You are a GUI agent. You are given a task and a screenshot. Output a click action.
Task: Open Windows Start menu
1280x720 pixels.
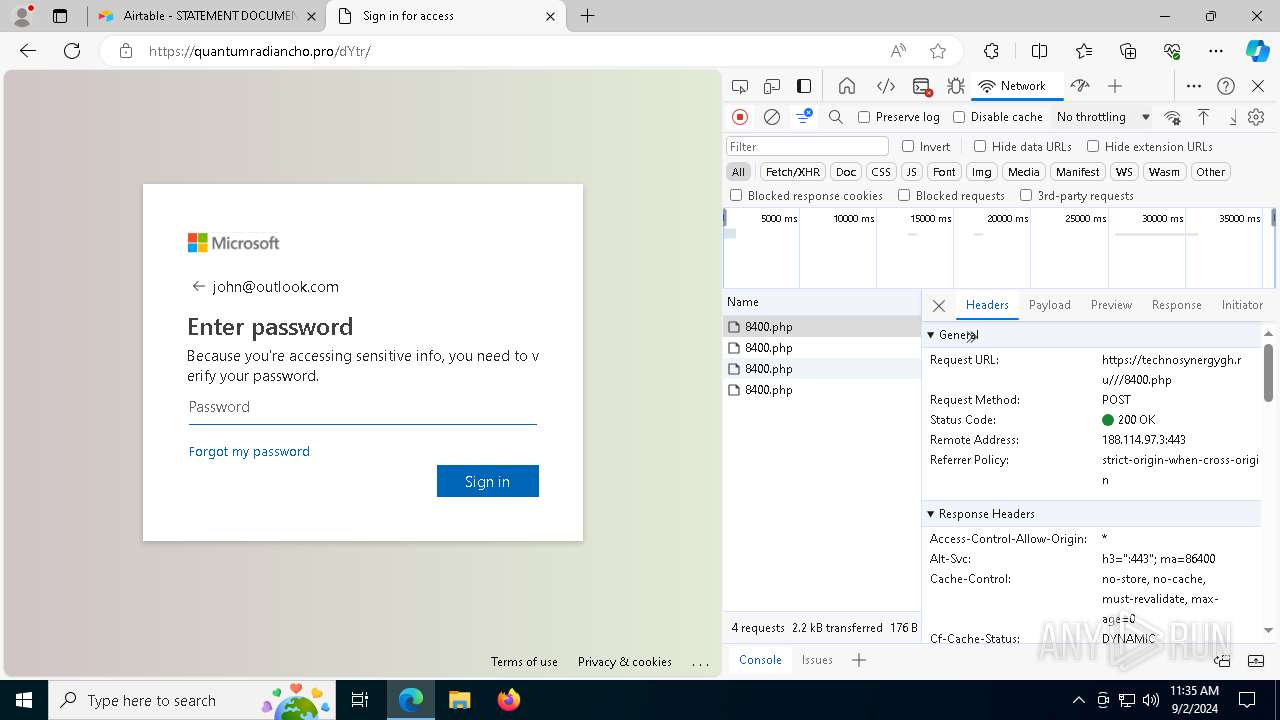click(24, 700)
